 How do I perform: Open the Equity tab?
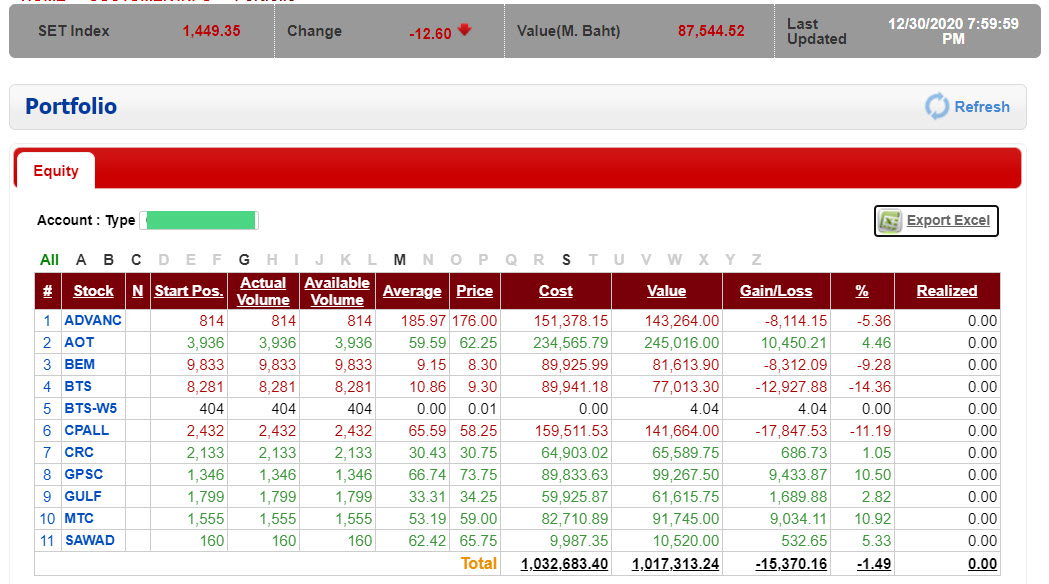pyautogui.click(x=56, y=171)
